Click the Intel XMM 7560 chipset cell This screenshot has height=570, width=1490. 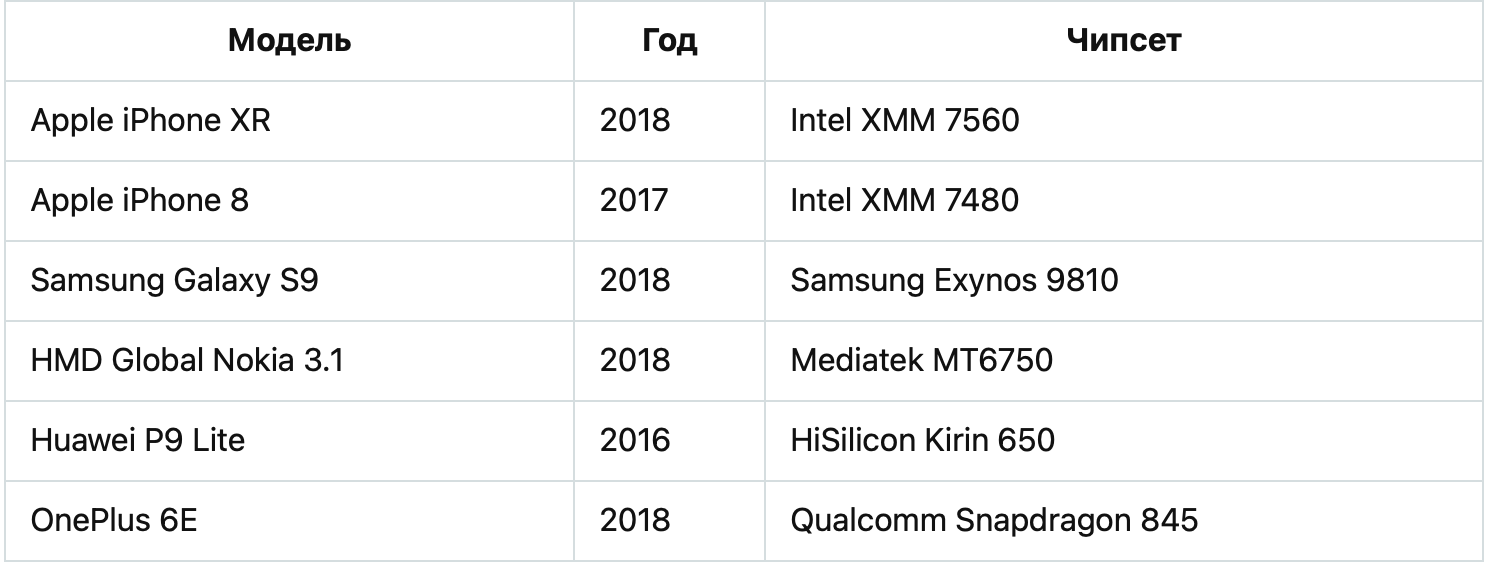coord(1124,121)
